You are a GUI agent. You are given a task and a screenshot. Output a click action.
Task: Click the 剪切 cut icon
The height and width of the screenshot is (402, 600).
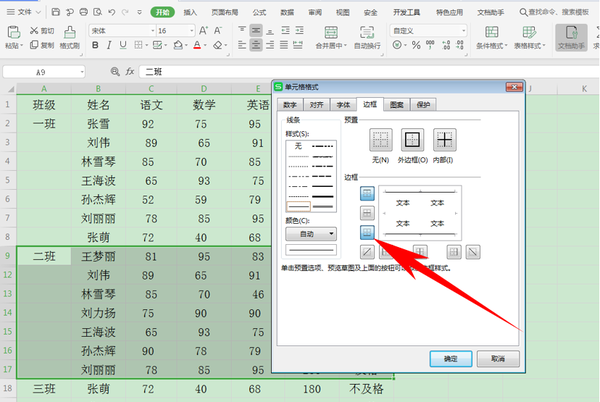click(42, 31)
